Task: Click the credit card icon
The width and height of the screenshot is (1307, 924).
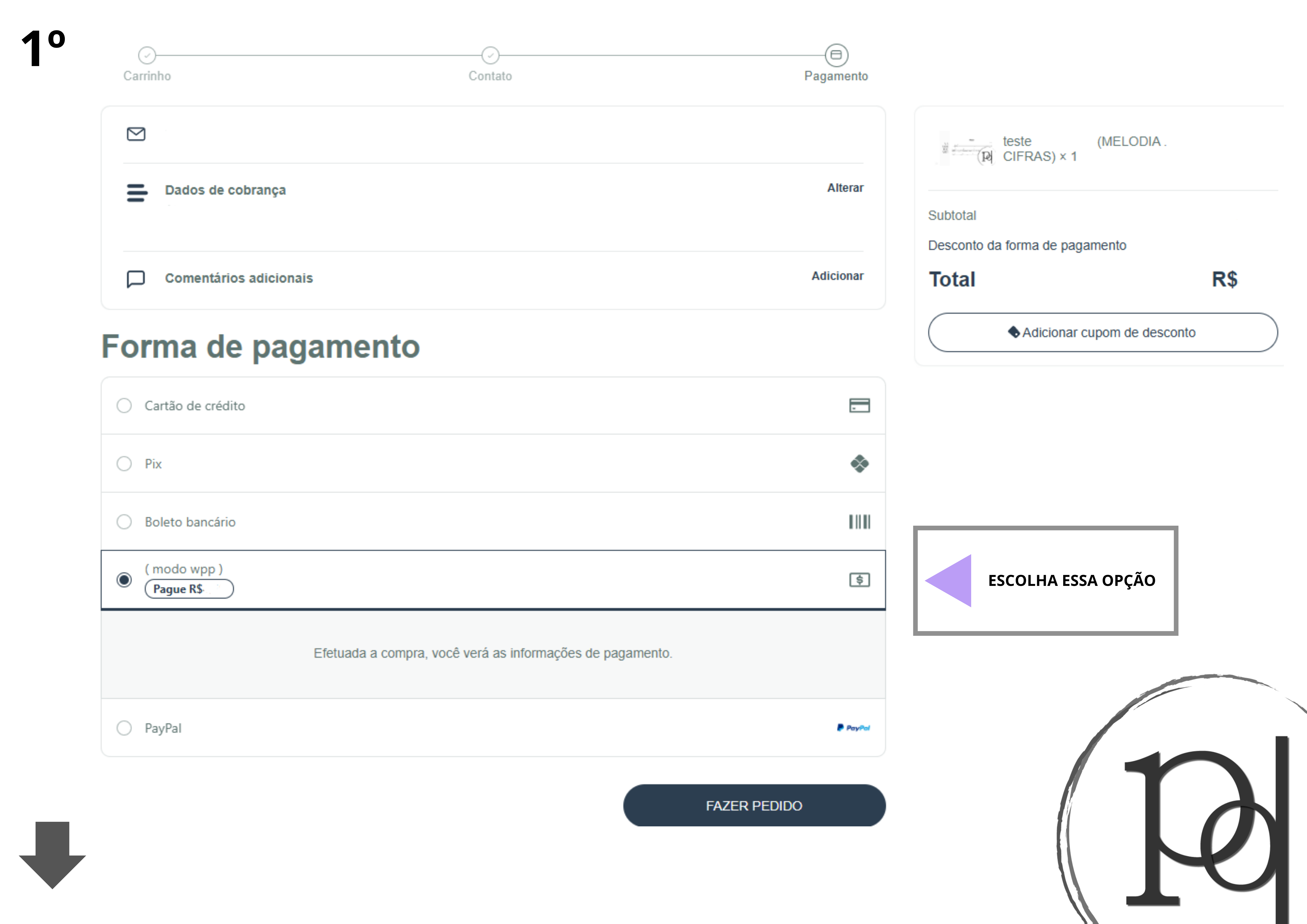Action: [859, 405]
